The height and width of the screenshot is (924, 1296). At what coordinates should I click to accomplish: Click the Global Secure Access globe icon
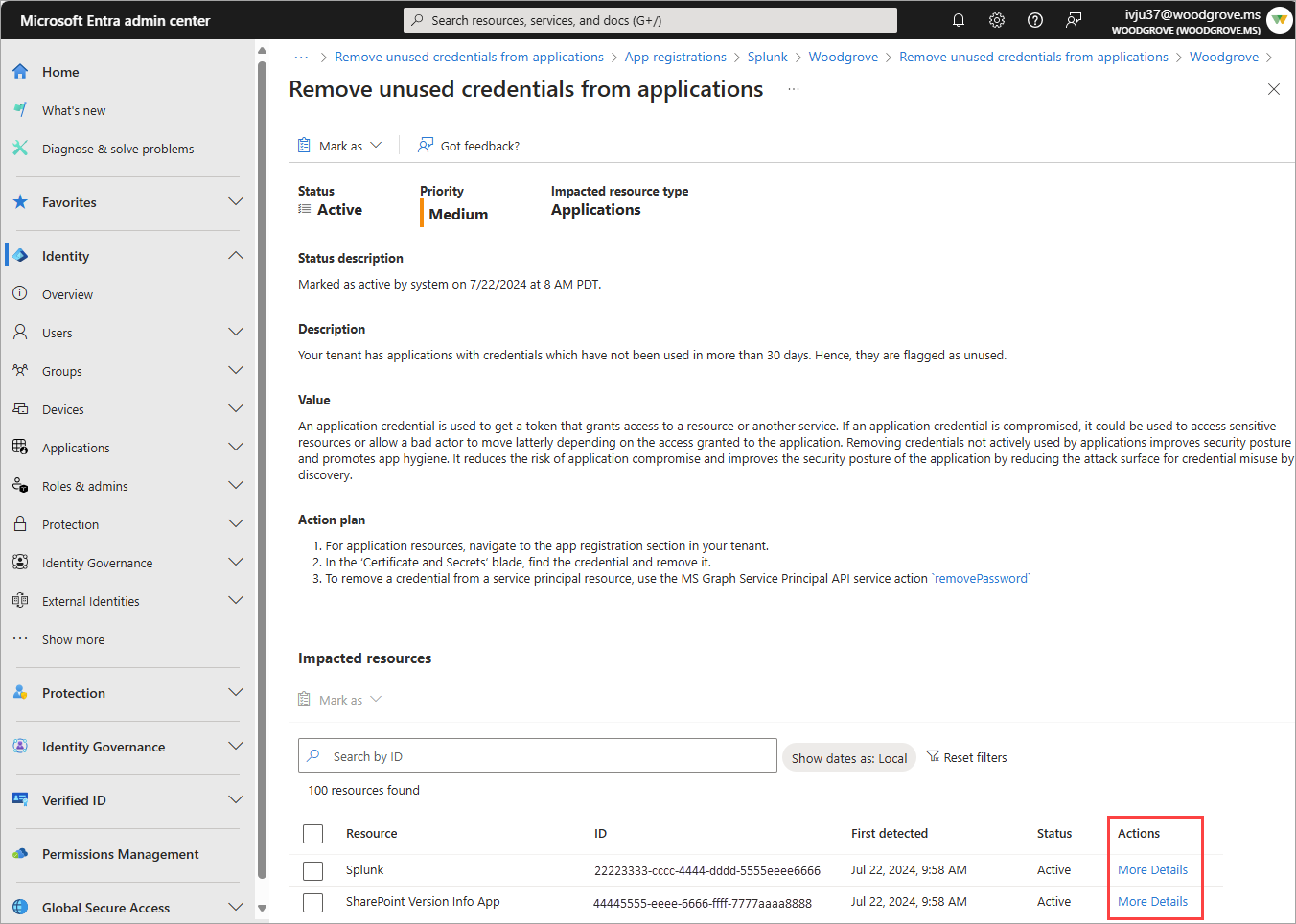coord(20,908)
